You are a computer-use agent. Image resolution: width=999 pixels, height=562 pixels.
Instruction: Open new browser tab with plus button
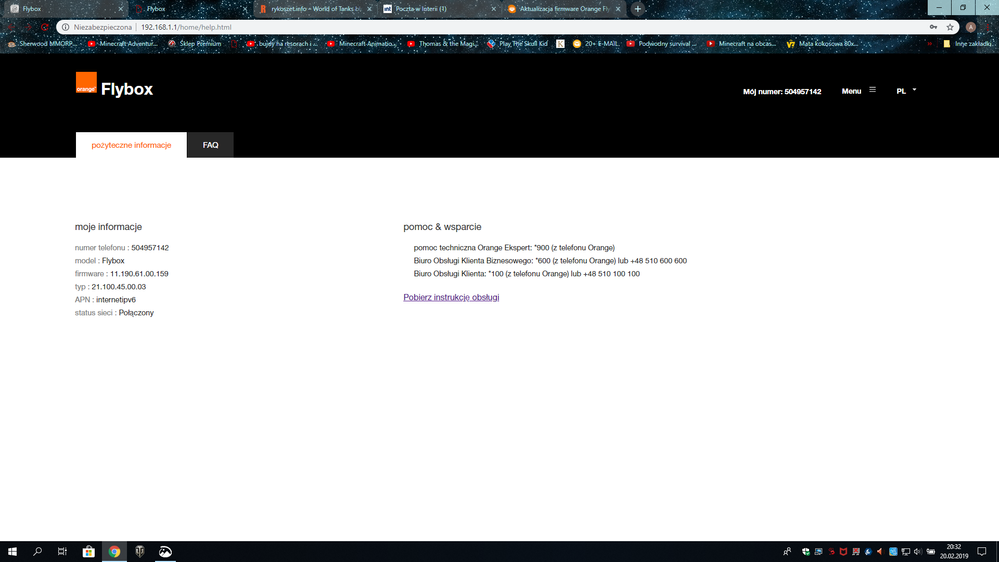click(x=638, y=9)
